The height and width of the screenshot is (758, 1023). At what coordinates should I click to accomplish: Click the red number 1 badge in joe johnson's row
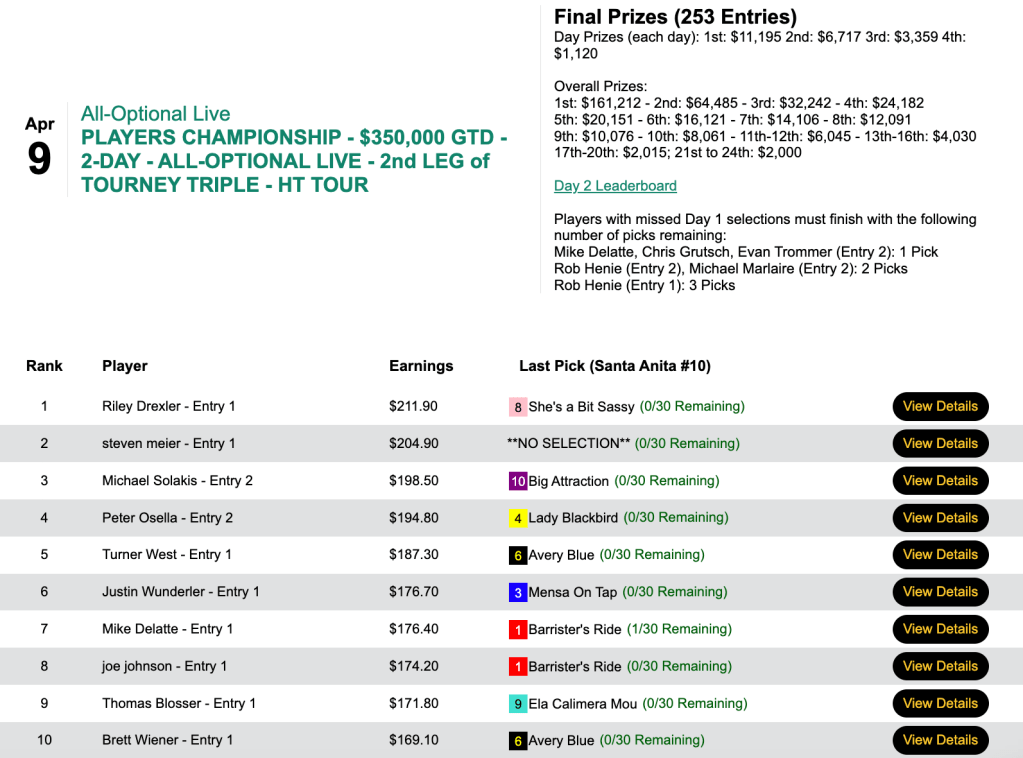(x=518, y=666)
